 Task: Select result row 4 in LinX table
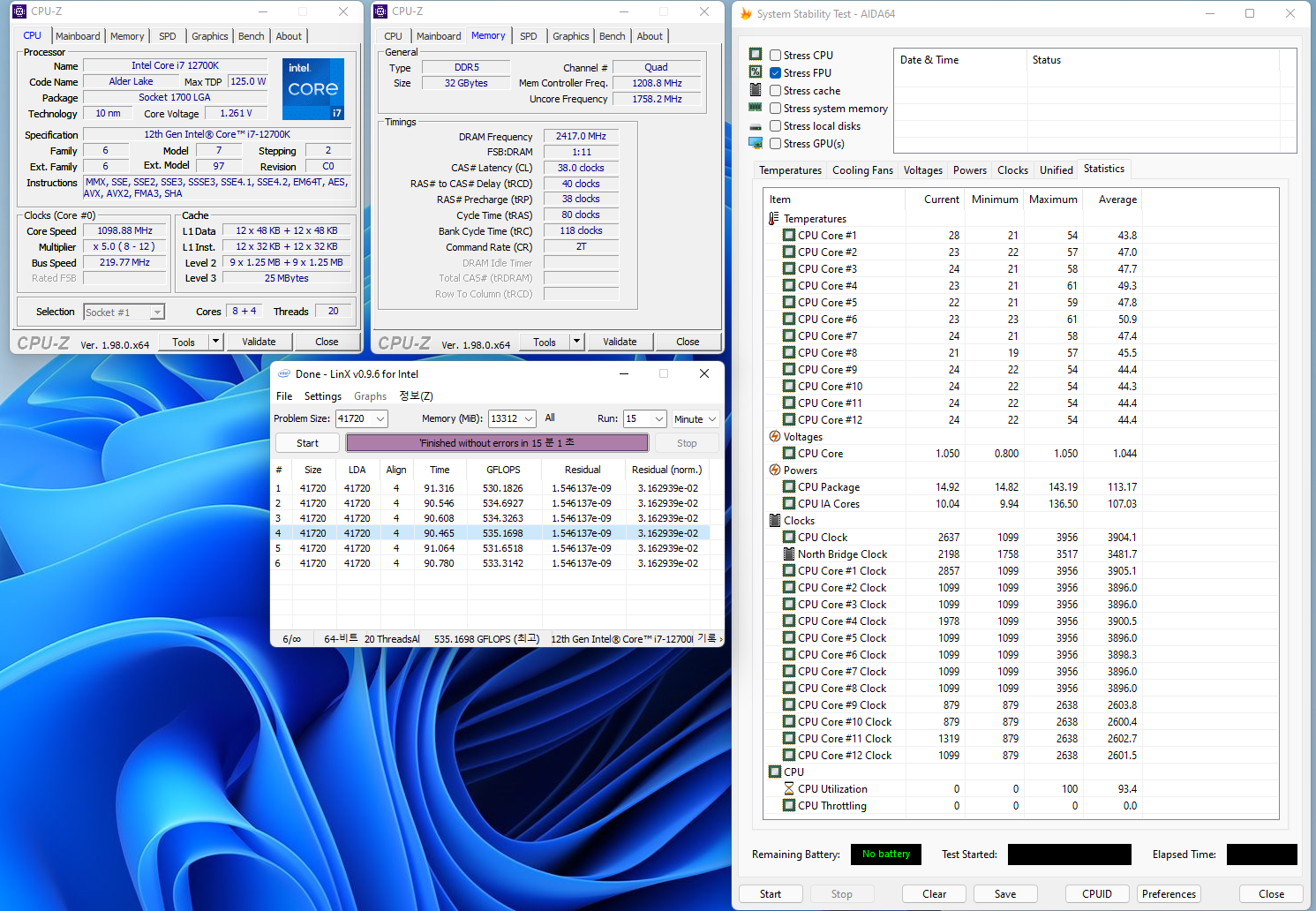[490, 533]
